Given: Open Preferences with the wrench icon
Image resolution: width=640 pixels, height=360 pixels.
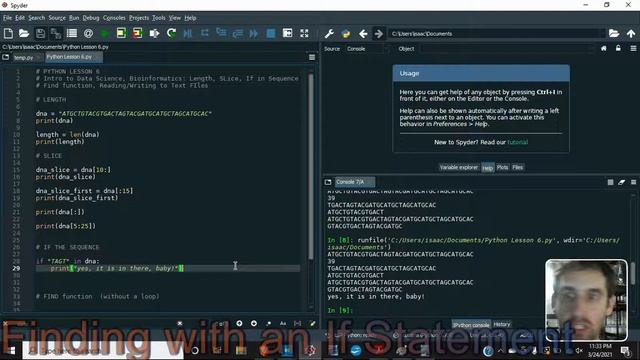Looking at the screenshot, I should tap(329, 34).
